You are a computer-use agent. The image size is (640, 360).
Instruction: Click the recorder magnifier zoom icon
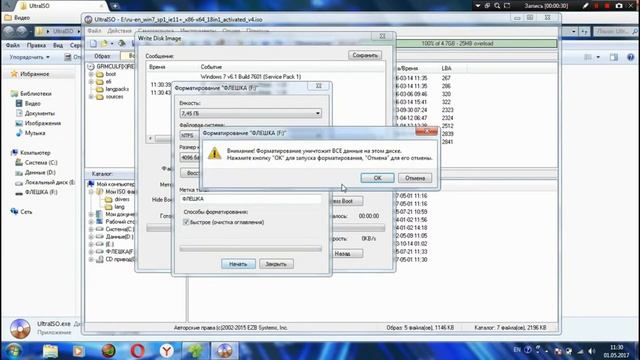point(497,6)
